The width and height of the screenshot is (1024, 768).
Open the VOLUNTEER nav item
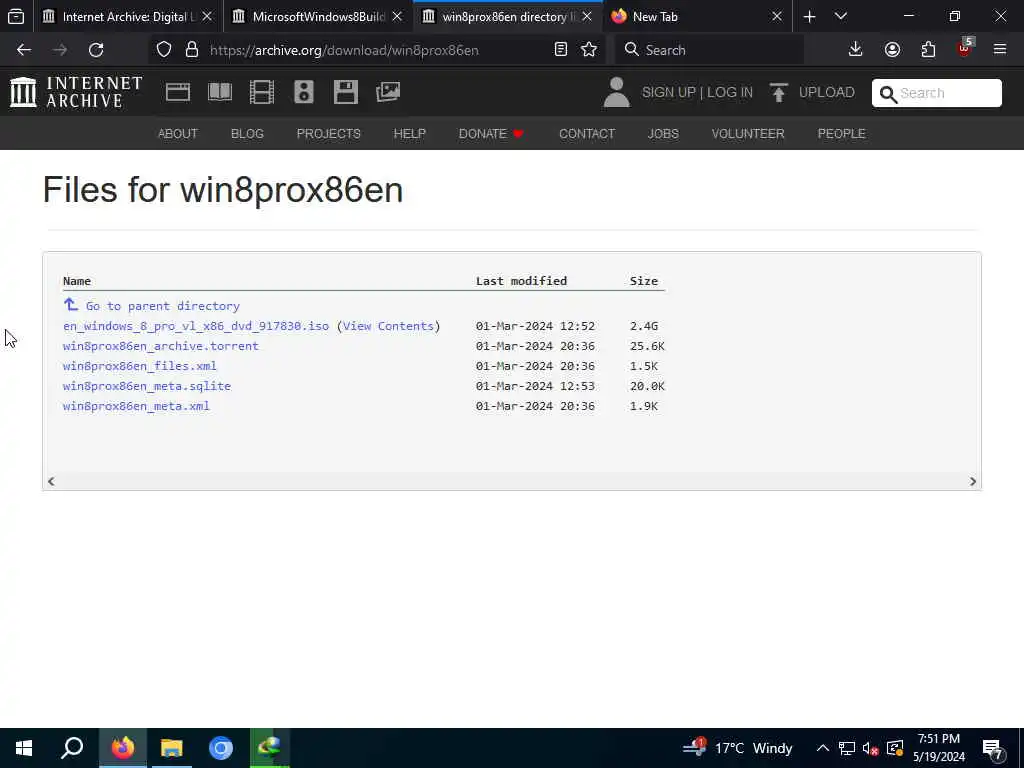pyautogui.click(x=748, y=134)
